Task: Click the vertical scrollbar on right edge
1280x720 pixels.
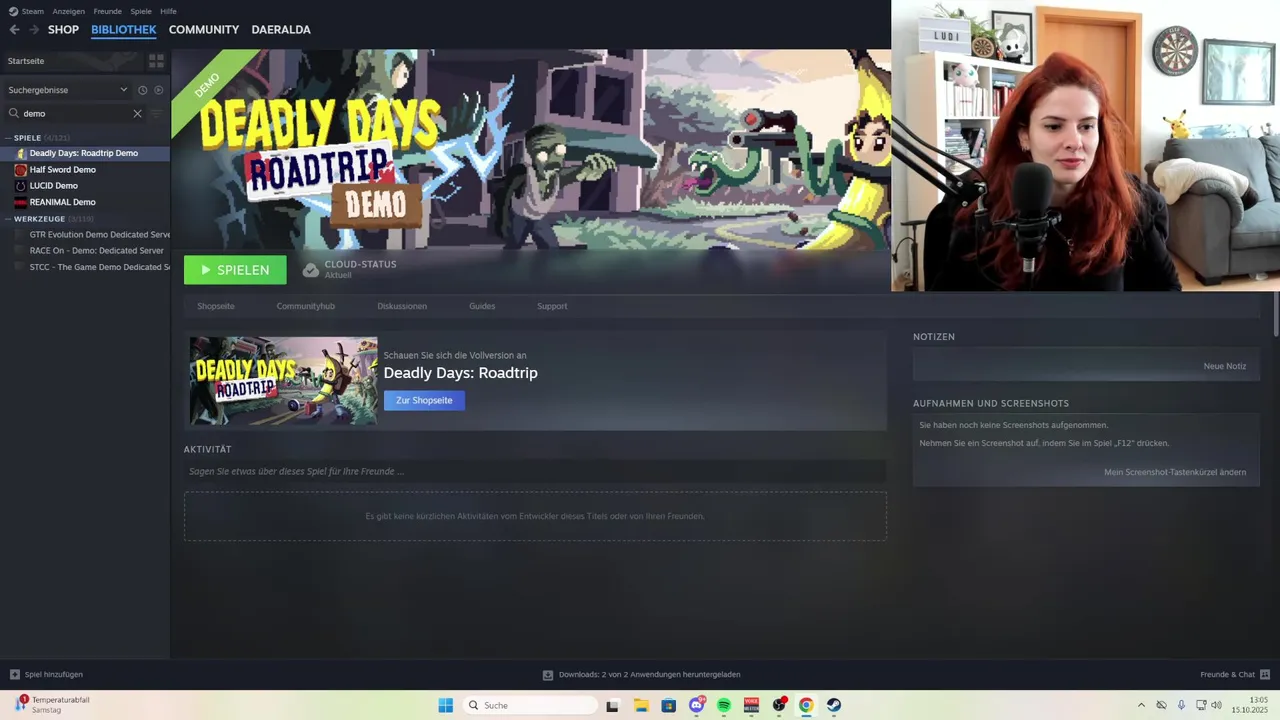Action: [x=1276, y=315]
